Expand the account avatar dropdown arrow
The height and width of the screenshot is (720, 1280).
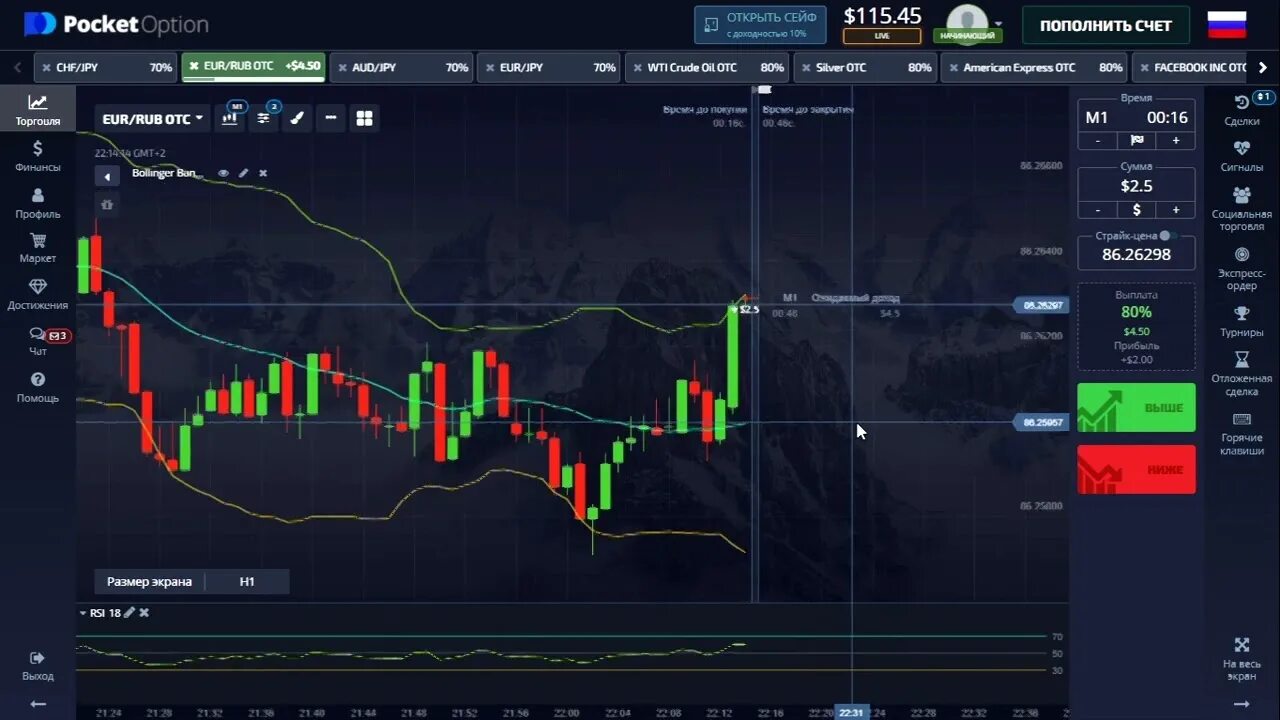point(998,24)
